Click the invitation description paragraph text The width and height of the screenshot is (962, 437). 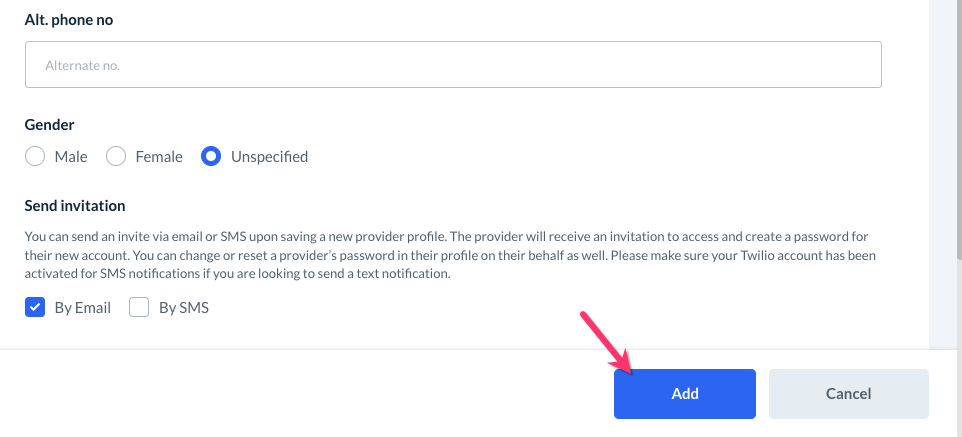pos(450,254)
